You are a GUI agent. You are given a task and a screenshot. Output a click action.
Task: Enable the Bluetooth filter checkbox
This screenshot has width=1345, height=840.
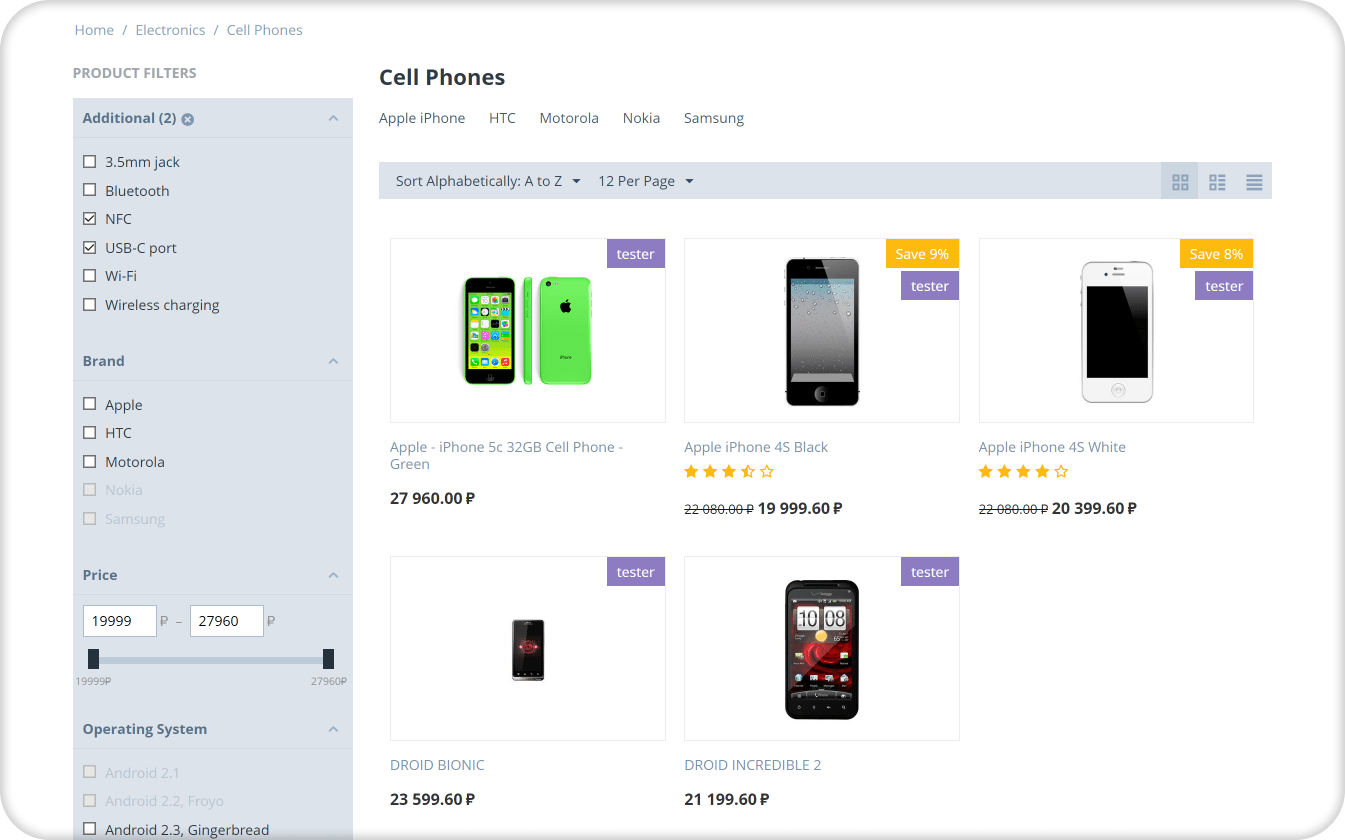[x=90, y=191]
